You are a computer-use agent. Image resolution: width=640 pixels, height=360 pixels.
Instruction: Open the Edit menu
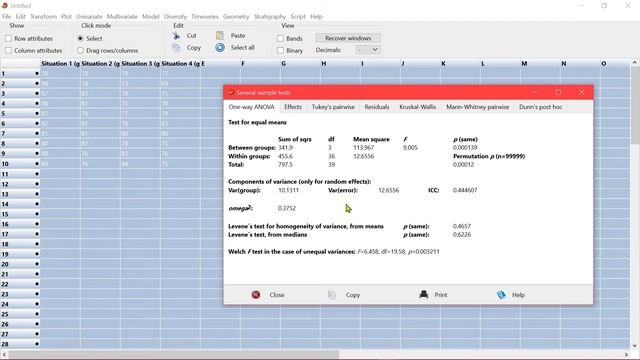click(20, 17)
